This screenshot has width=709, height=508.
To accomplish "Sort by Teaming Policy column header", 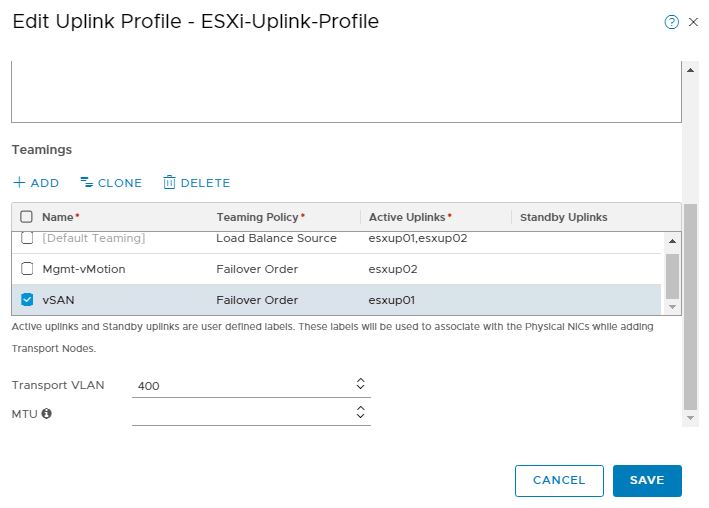I will coord(261,217).
